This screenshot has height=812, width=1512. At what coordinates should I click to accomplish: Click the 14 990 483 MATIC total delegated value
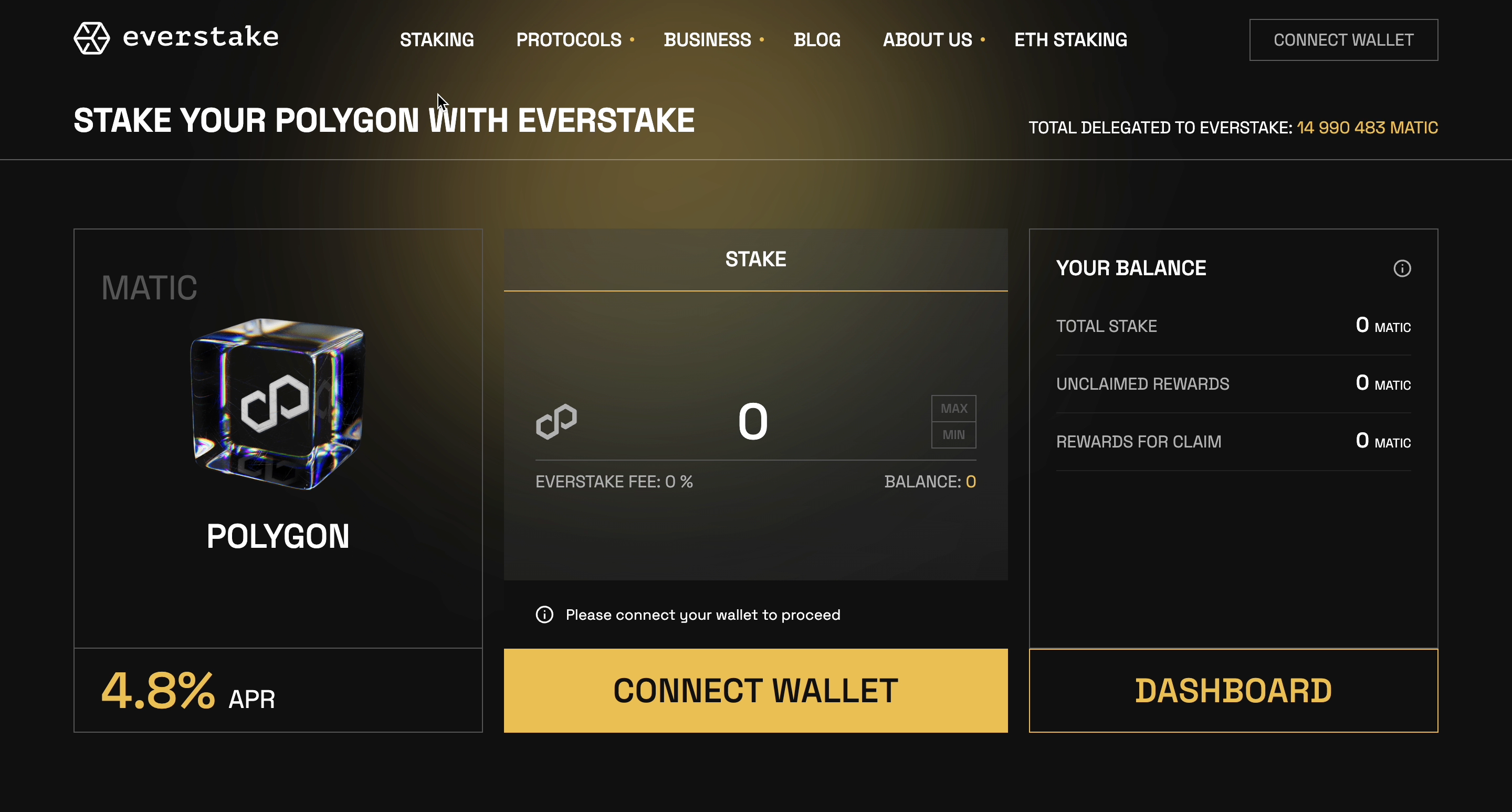[1368, 128]
